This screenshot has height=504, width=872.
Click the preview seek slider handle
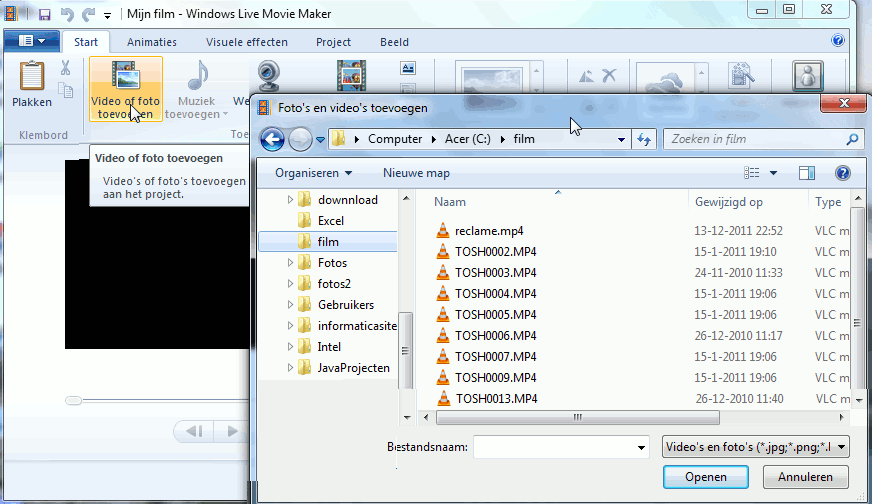(73, 401)
